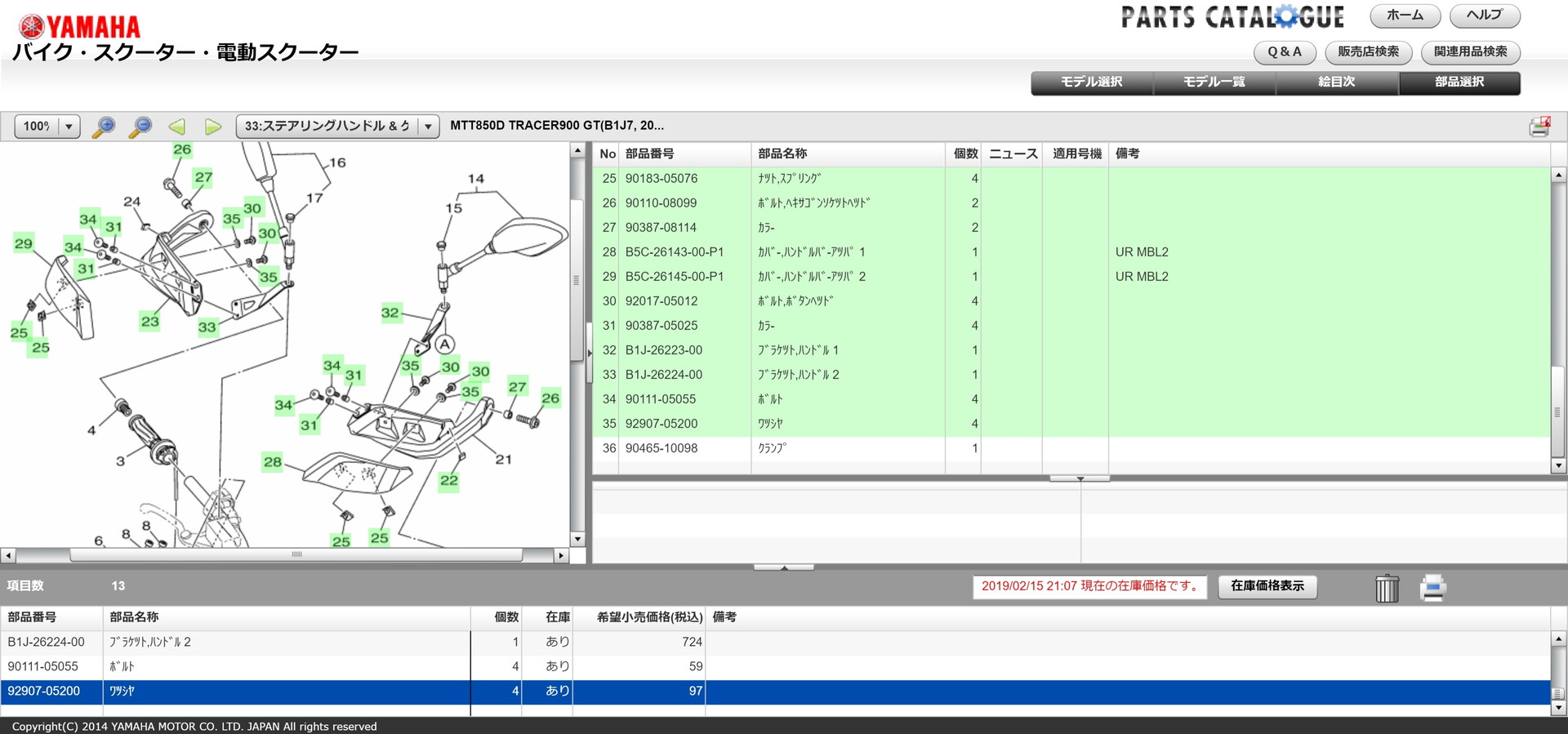This screenshot has height=734, width=1568.
Task: Select part 90465-10098 クランプ row
Action: pyautogui.click(x=1071, y=448)
